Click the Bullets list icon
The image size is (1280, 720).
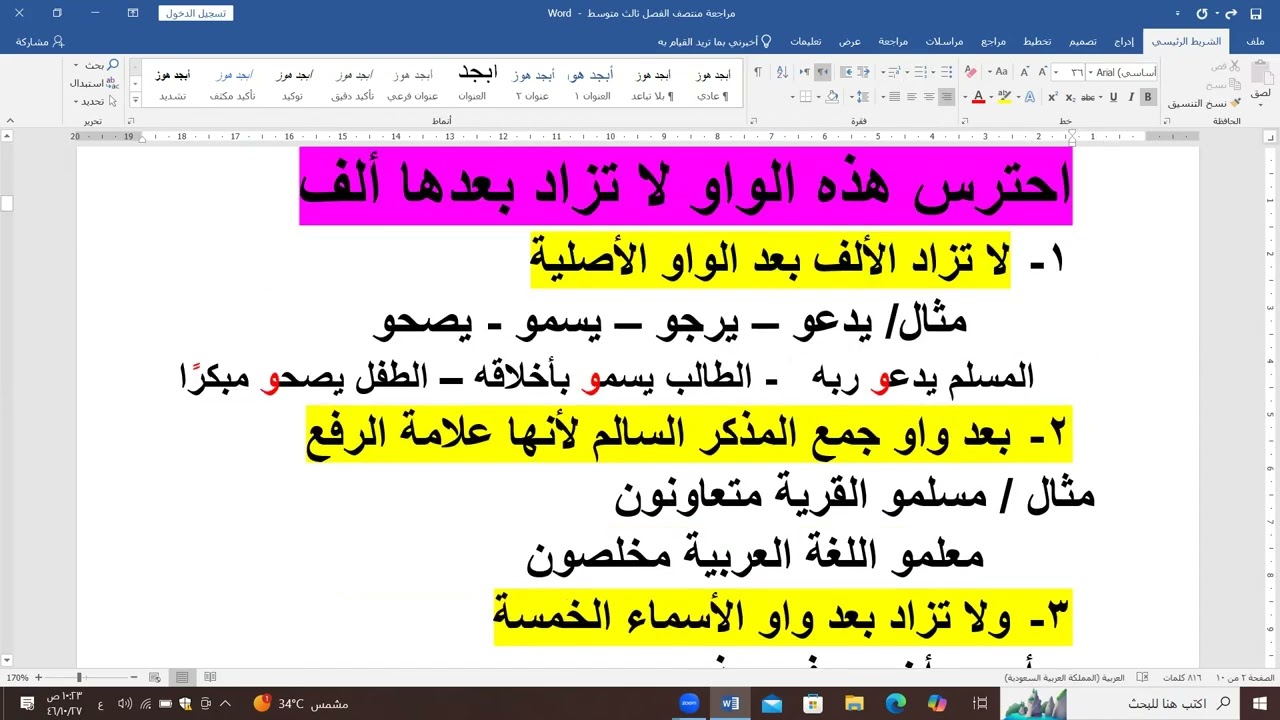click(x=946, y=72)
